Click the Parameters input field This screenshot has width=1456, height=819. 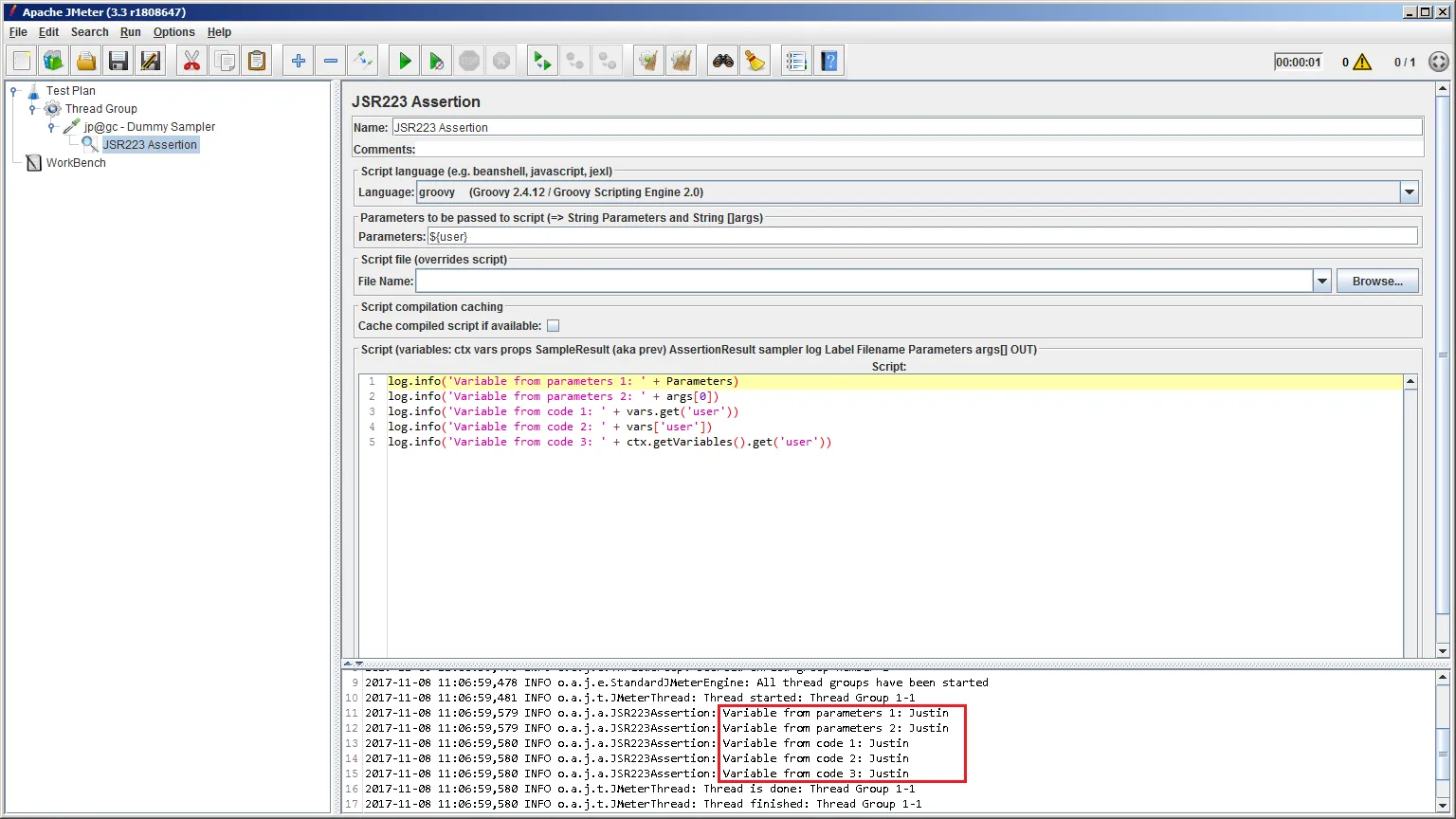click(921, 237)
